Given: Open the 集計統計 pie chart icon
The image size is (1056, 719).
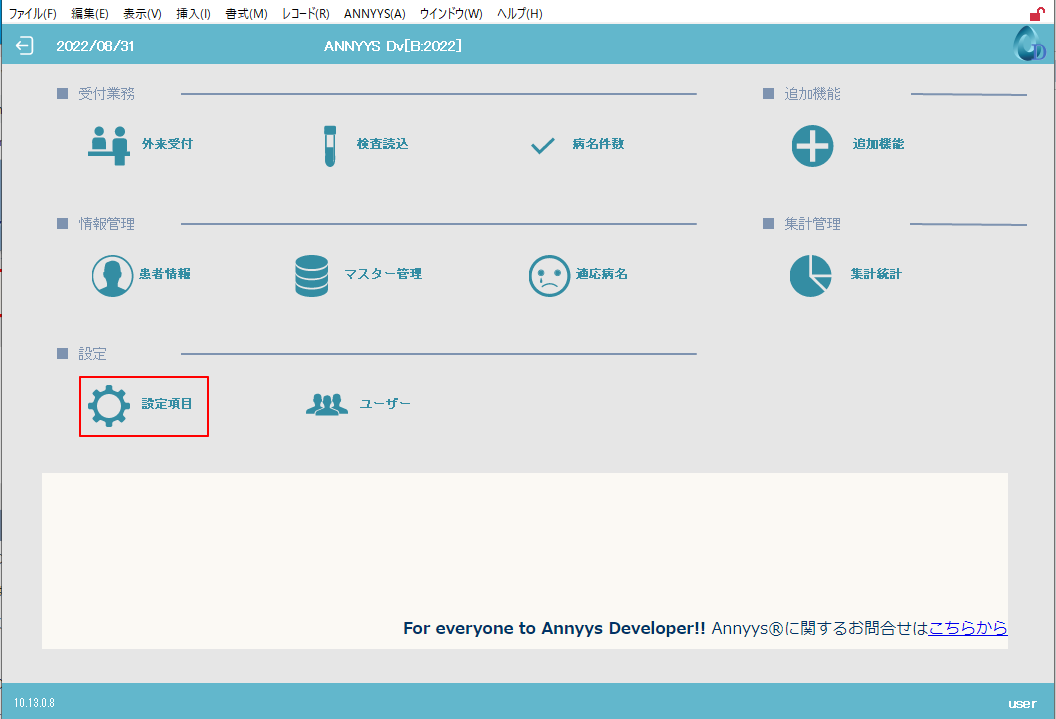Looking at the screenshot, I should point(810,275).
